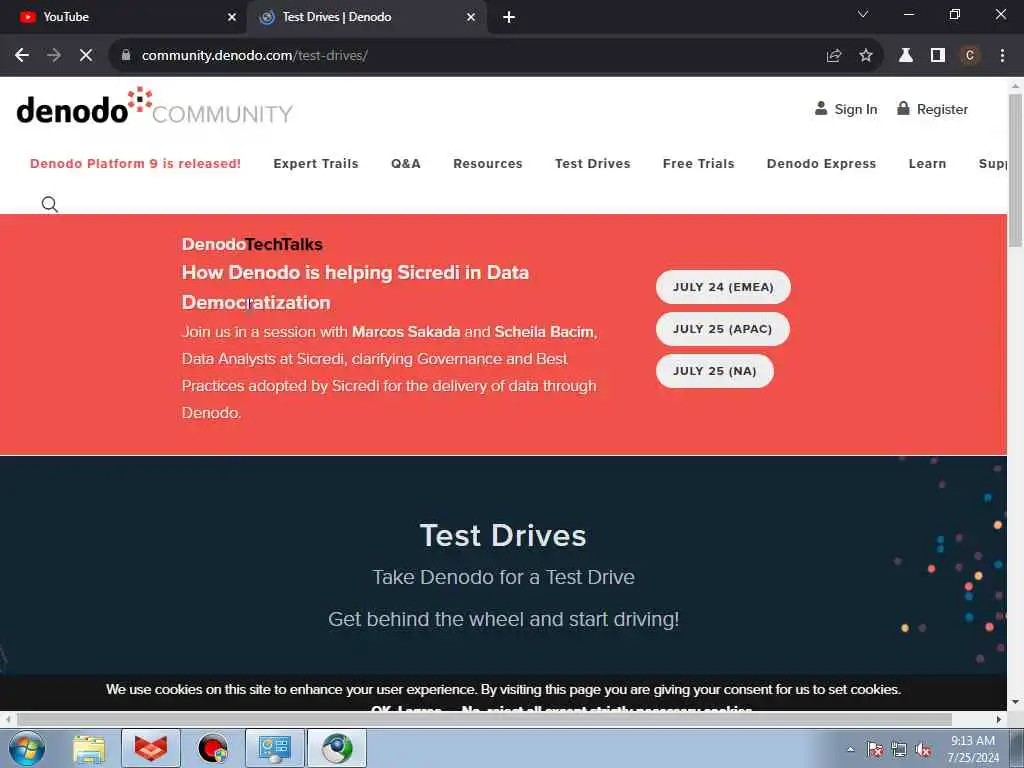
Task: Open a new tab with the plus button
Action: click(x=509, y=17)
